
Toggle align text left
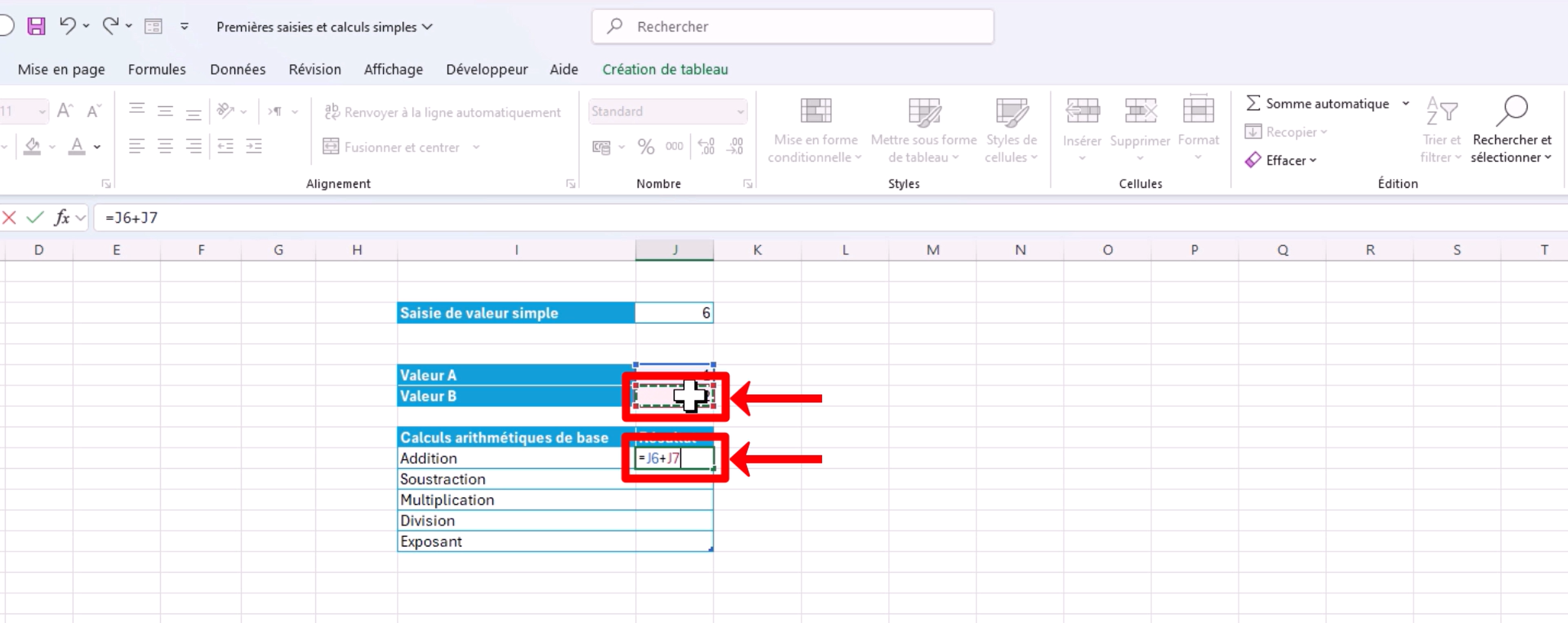pyautogui.click(x=136, y=147)
